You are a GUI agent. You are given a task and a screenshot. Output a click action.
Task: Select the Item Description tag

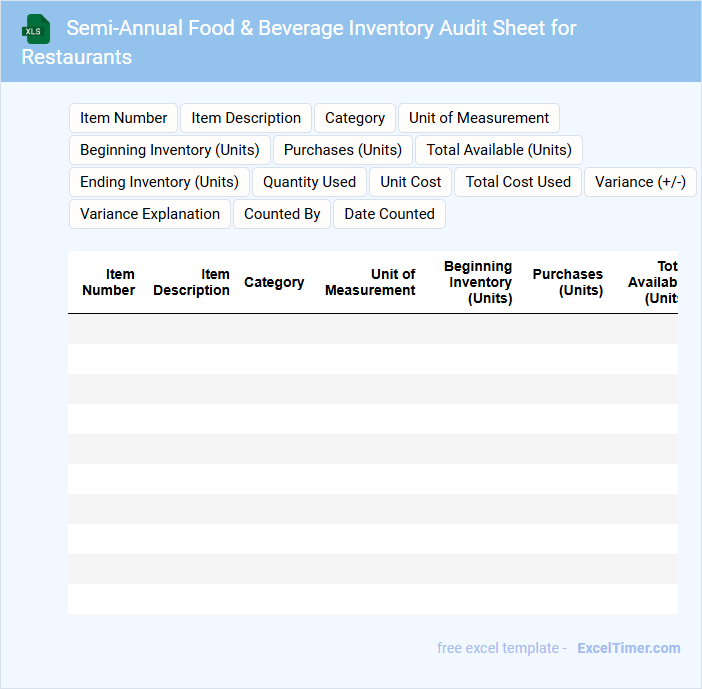click(246, 118)
